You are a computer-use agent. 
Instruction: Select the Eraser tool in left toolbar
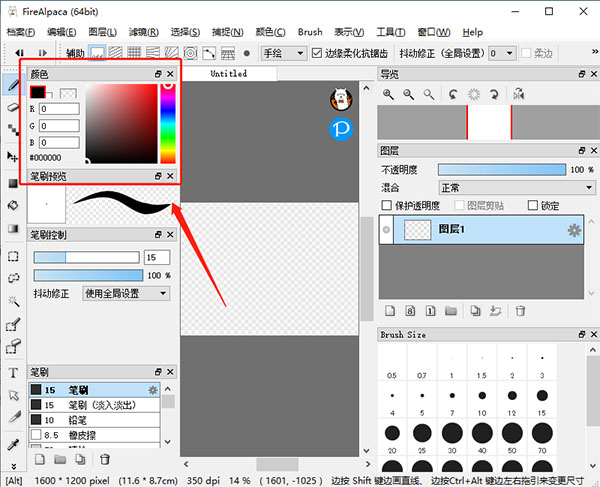(12, 105)
